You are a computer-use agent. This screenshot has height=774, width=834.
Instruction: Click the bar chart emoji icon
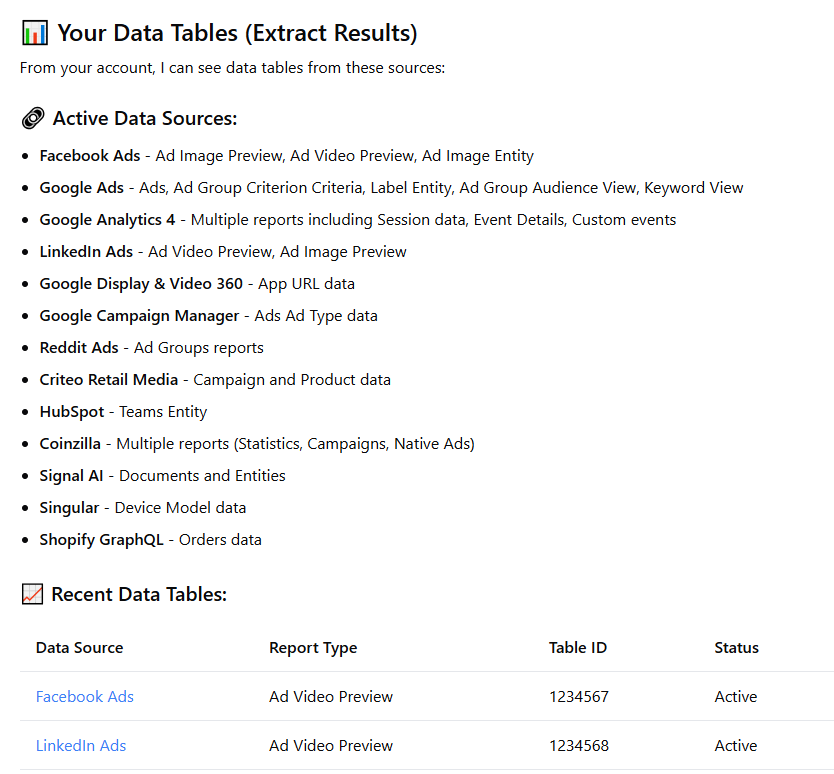[x=35, y=33]
